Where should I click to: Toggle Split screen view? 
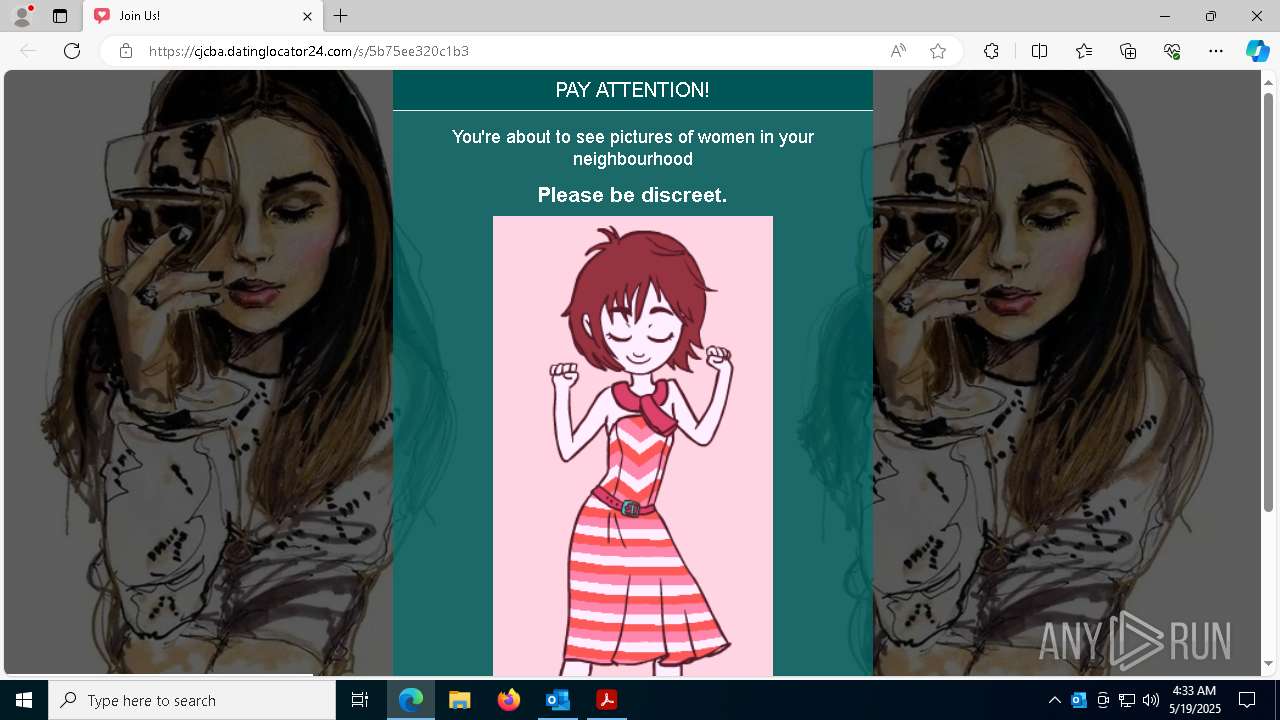[x=1039, y=51]
